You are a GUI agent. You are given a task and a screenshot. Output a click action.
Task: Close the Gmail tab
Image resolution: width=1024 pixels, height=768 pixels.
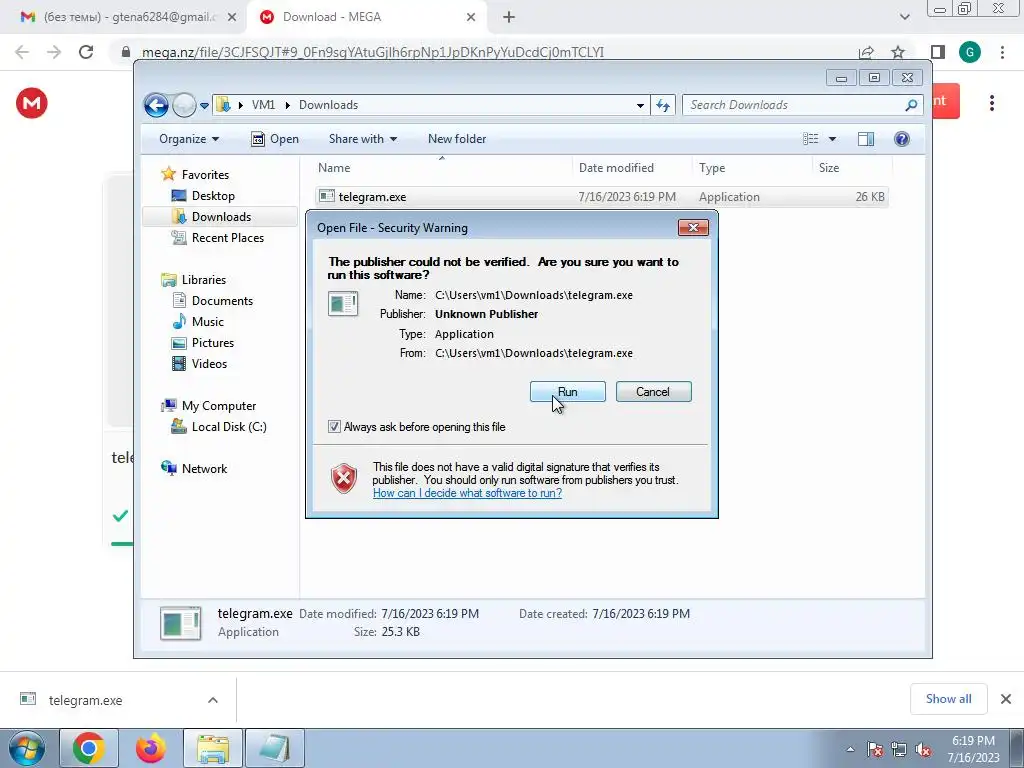pos(232,18)
